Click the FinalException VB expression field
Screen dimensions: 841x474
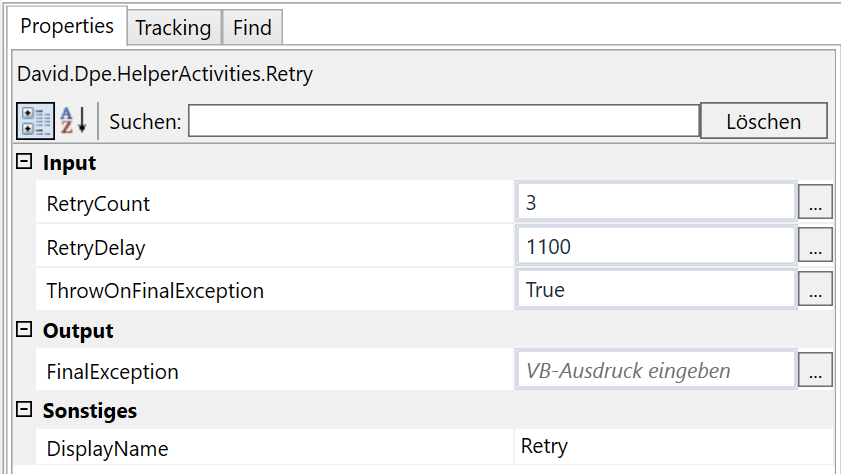click(656, 371)
